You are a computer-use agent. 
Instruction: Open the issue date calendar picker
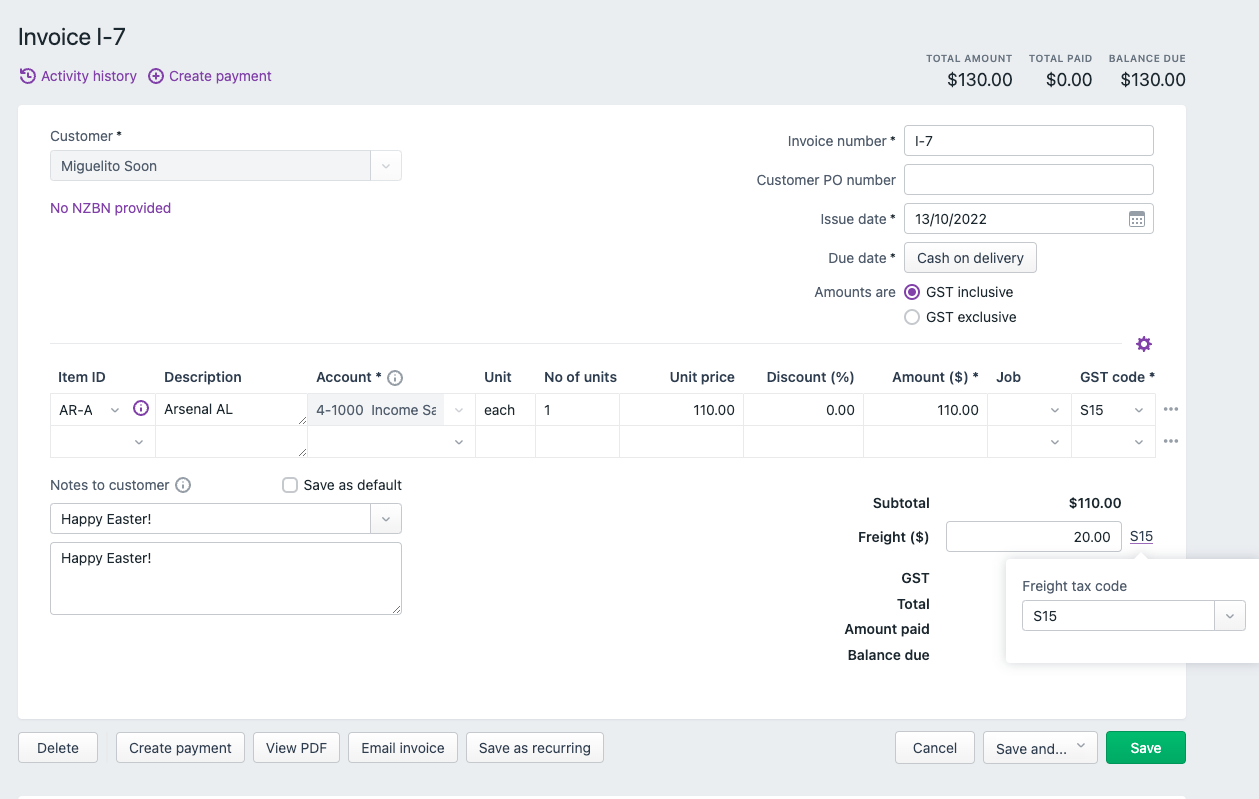tap(1136, 218)
